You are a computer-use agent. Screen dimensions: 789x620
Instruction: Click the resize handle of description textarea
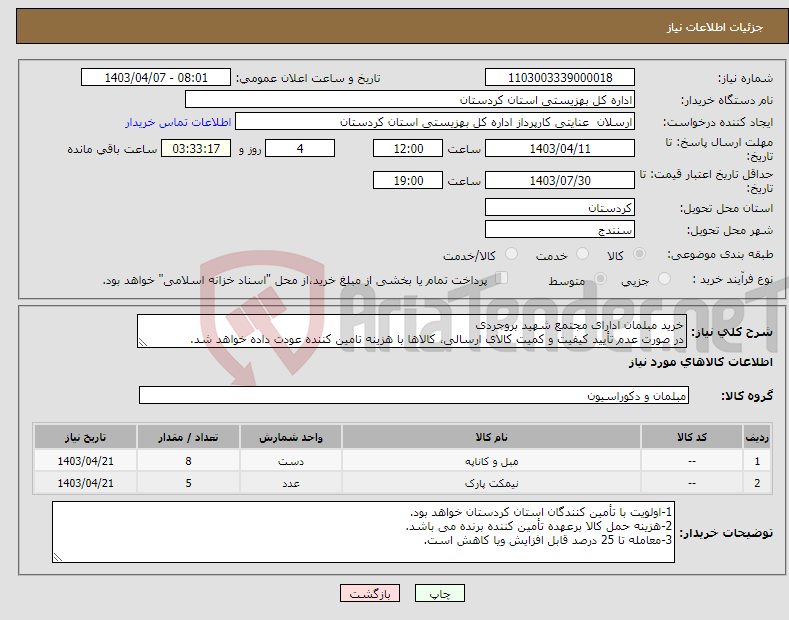143,343
